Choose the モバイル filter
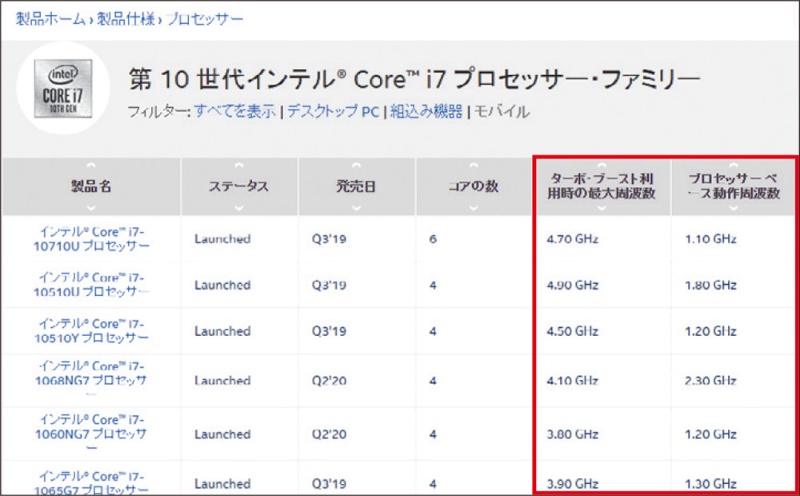The width and height of the screenshot is (800, 496). pyautogui.click(x=501, y=111)
